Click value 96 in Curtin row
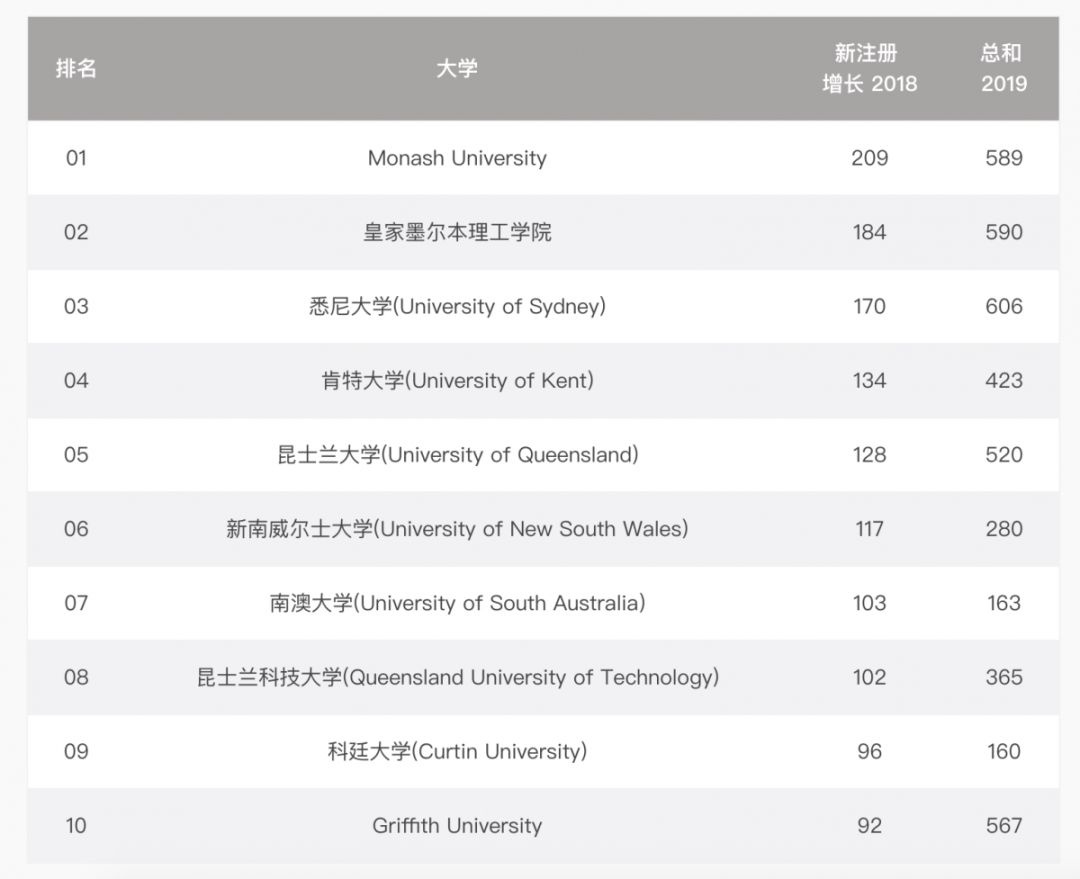Image resolution: width=1080 pixels, height=879 pixels. click(x=869, y=752)
